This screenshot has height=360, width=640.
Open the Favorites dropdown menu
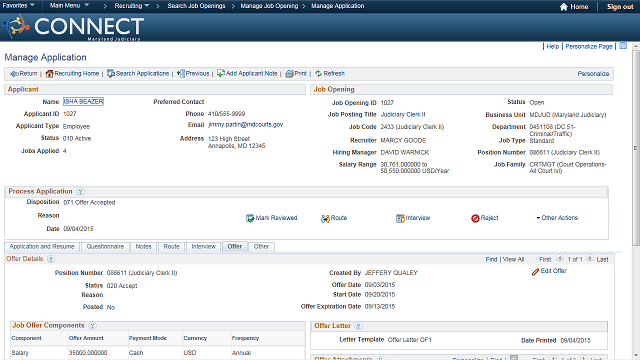point(18,6)
